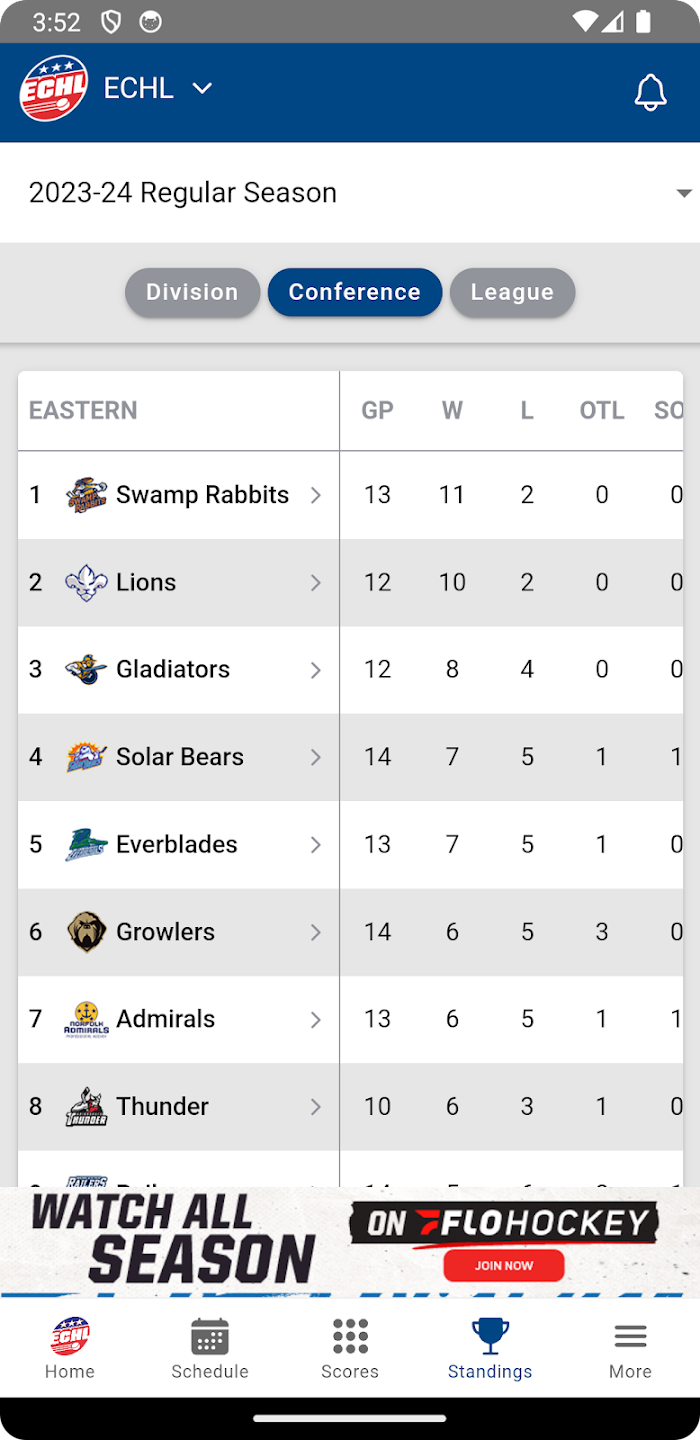Select the Standings trophy icon
This screenshot has height=1440, width=700.
[490, 1335]
